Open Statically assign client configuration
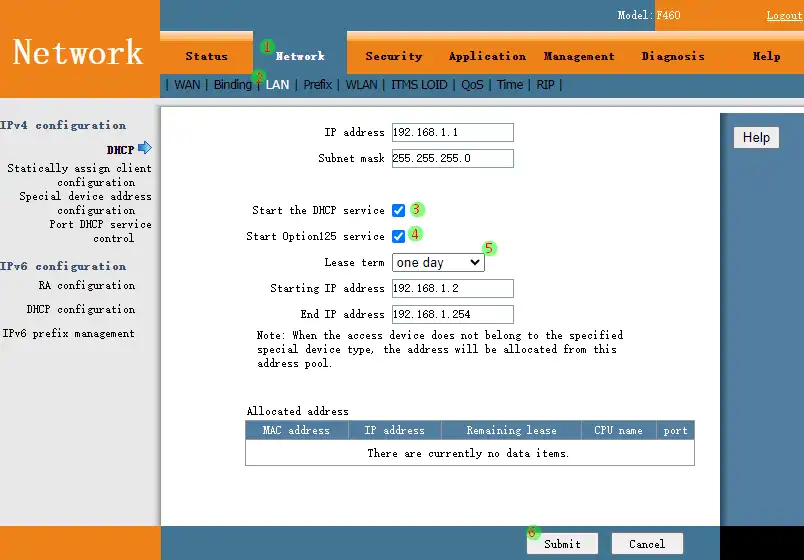The width and height of the screenshot is (804, 560). [x=80, y=175]
